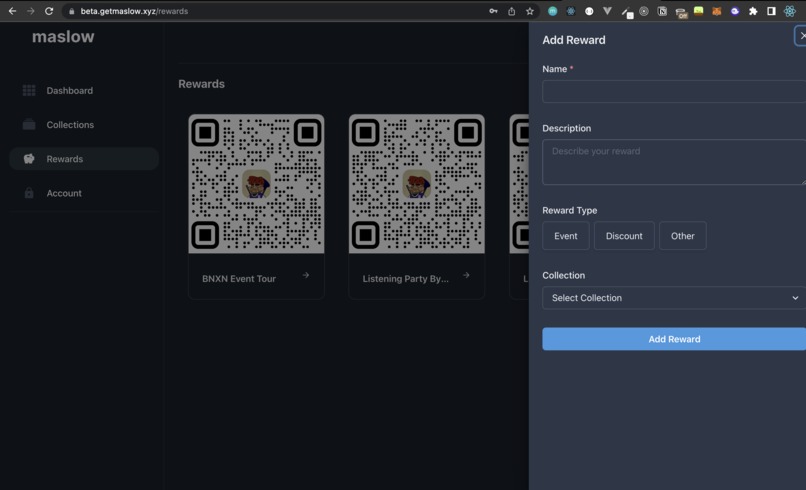This screenshot has width=806, height=490.
Task: Open the green and yellow square extension icon
Action: [699, 11]
